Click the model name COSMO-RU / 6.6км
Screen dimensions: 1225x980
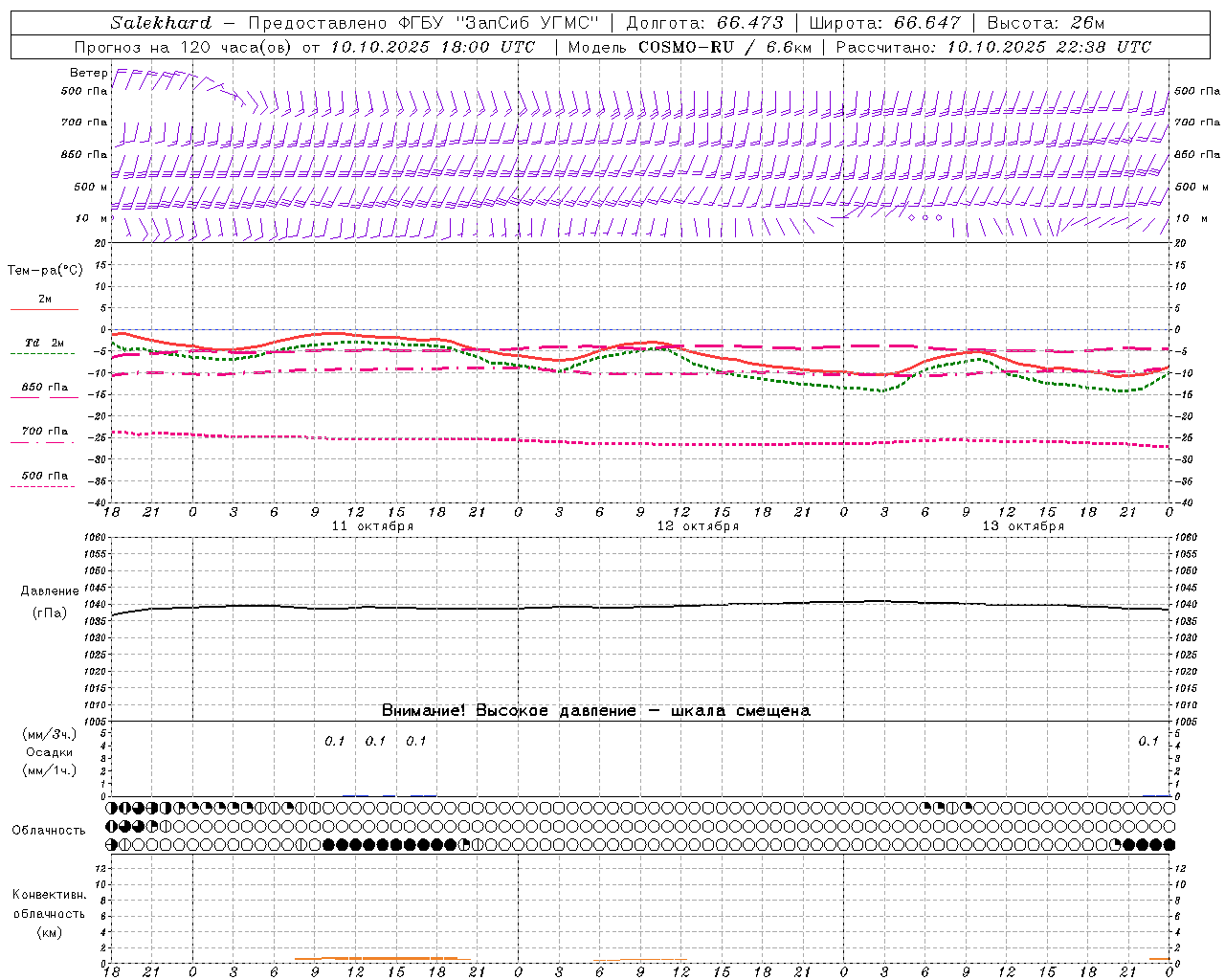pos(724,47)
